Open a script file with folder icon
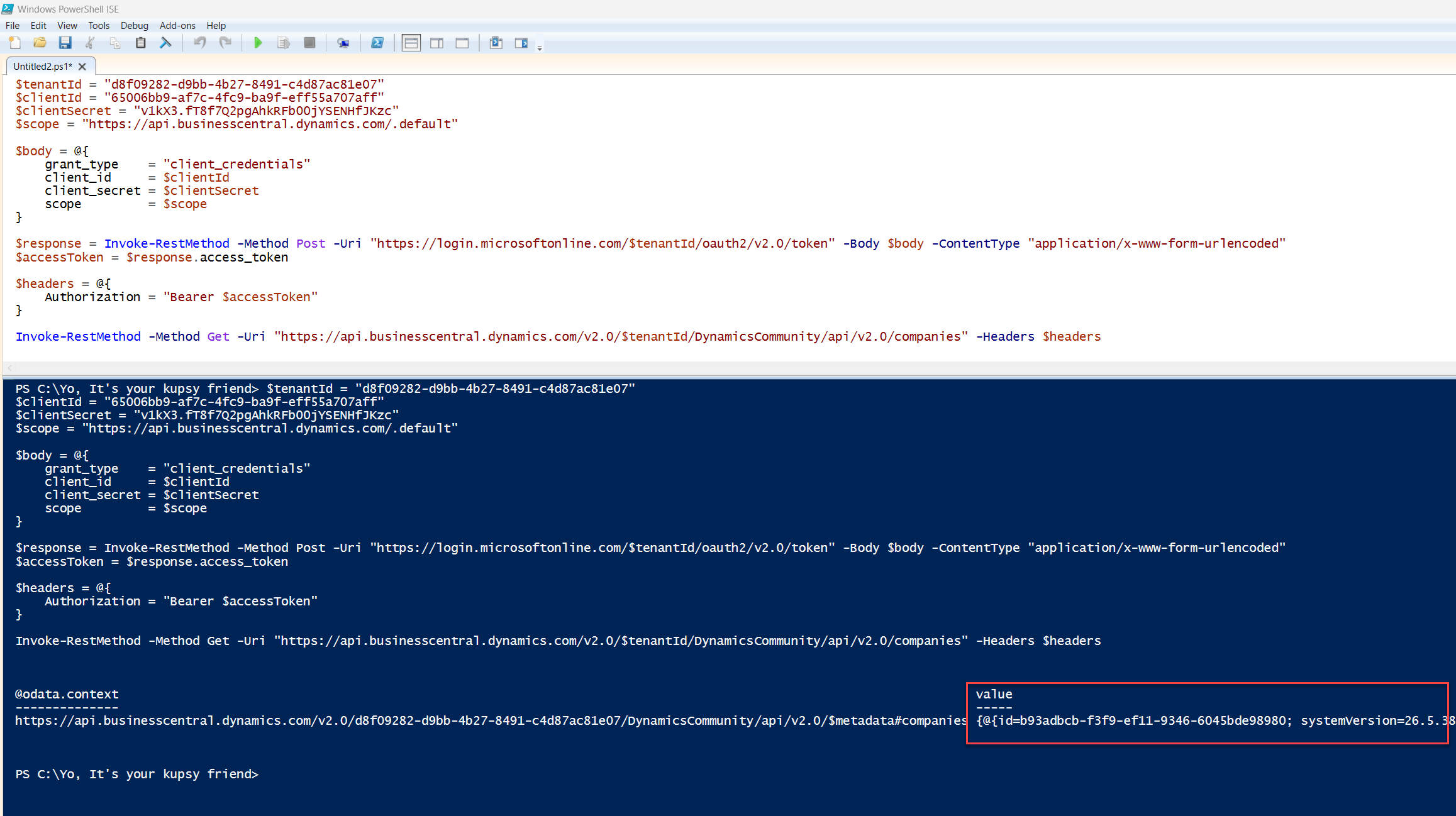The width and height of the screenshot is (1456, 816). tap(40, 43)
